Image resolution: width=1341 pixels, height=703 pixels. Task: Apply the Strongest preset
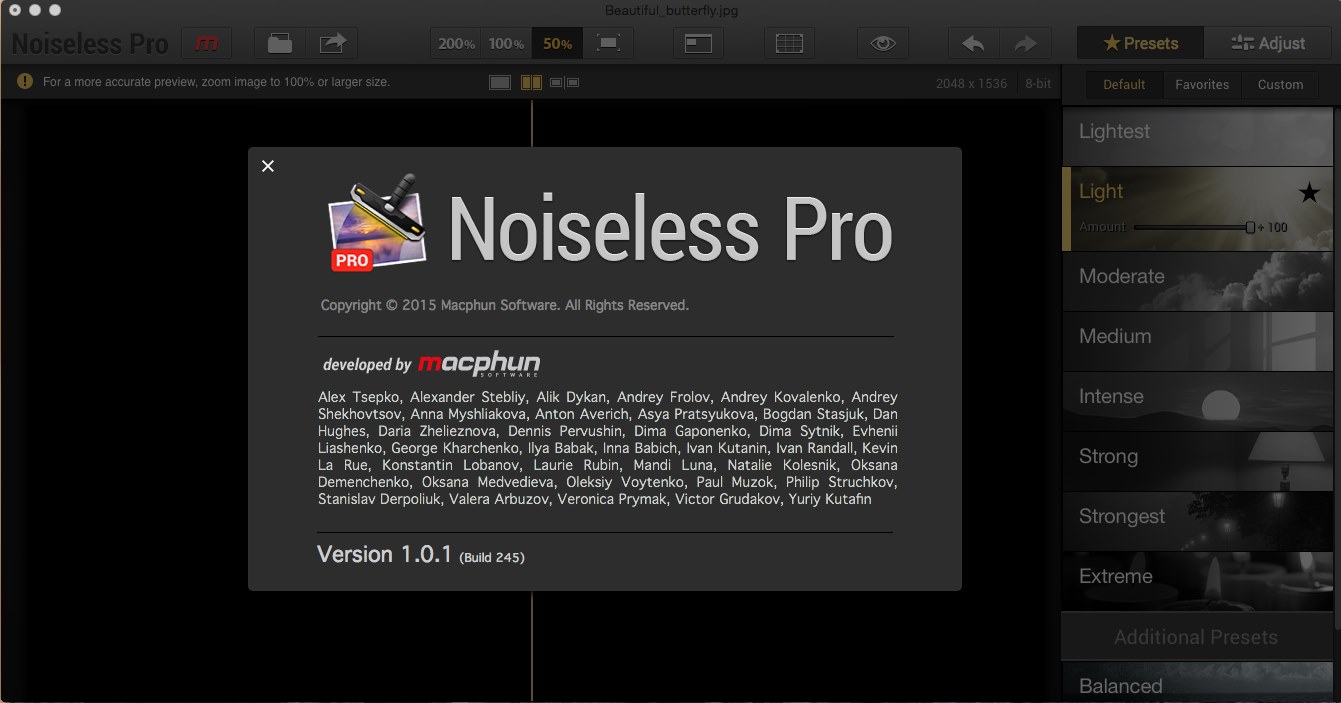1197,521
